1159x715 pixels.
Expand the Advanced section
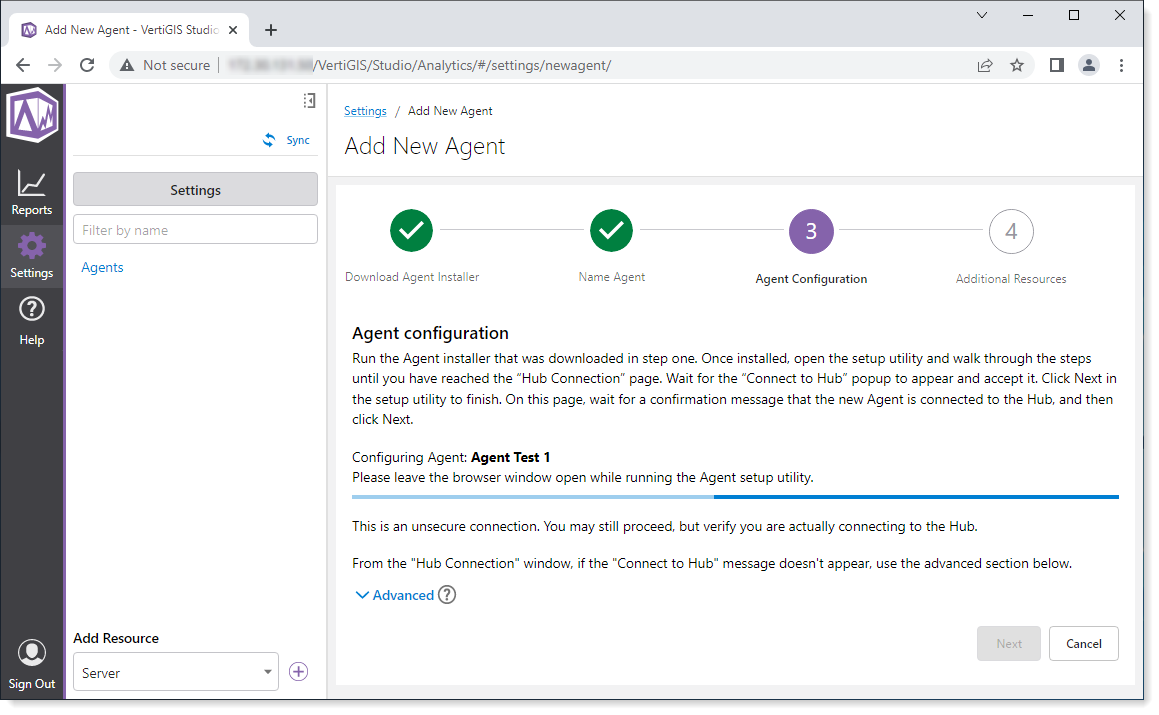click(x=395, y=595)
